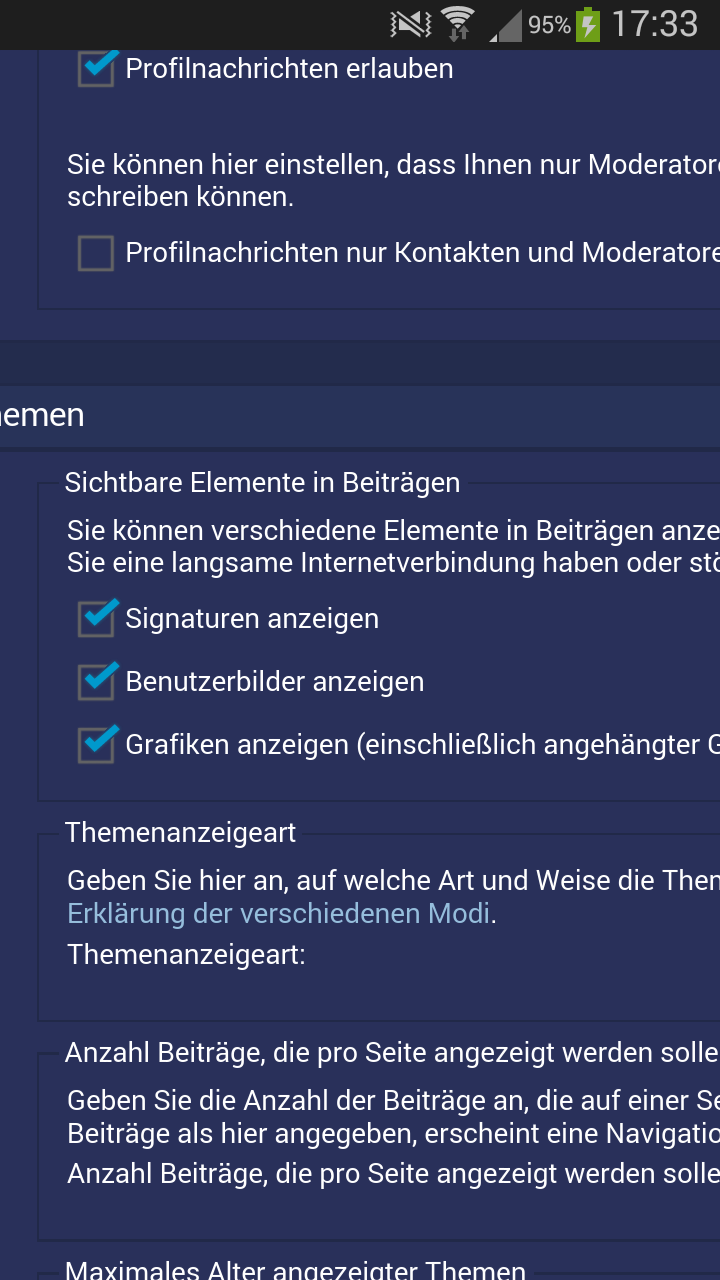
Task: Tap the 17:33 clock in status bar
Action: click(655, 24)
